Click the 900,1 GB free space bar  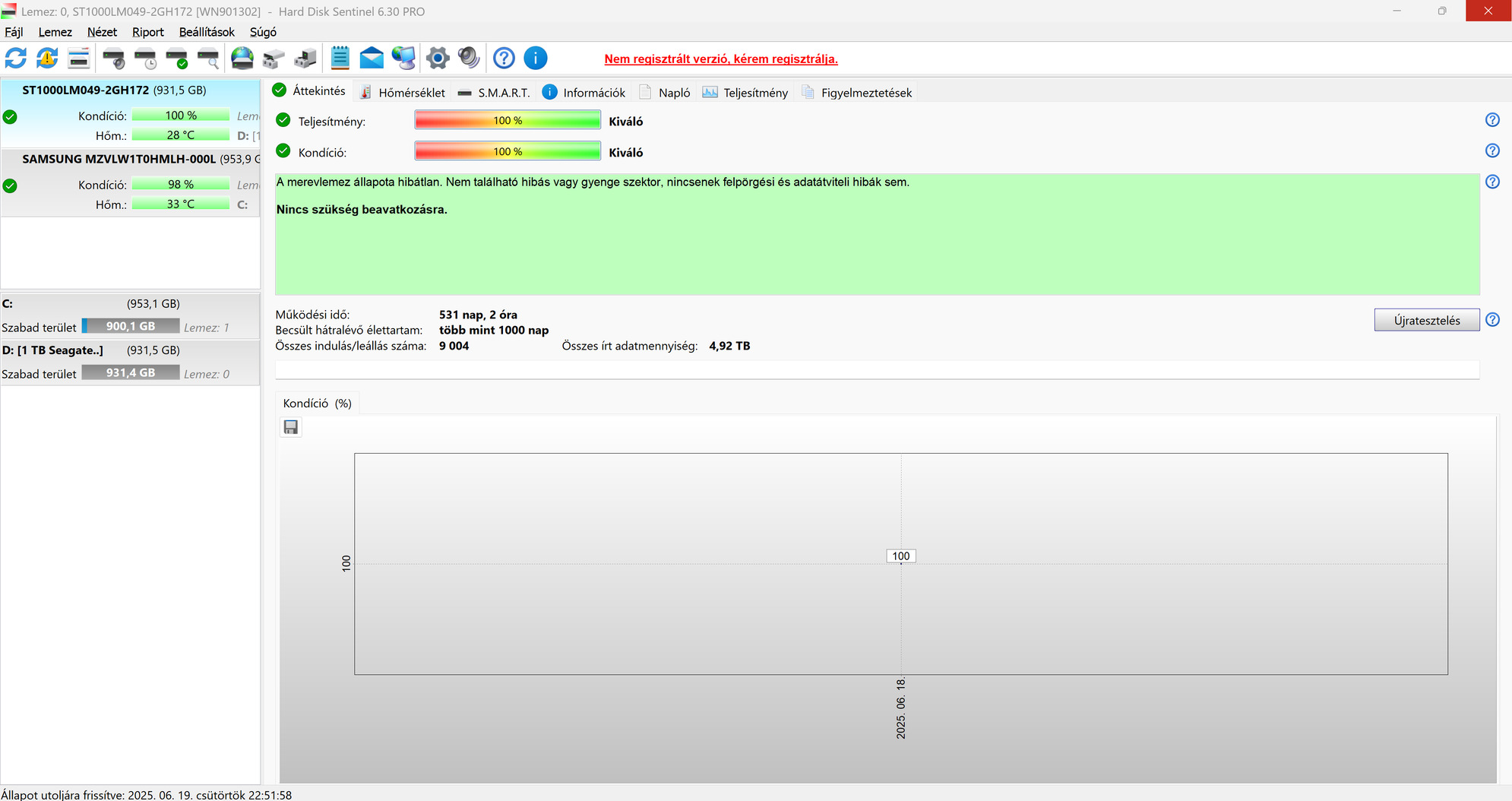tap(131, 326)
